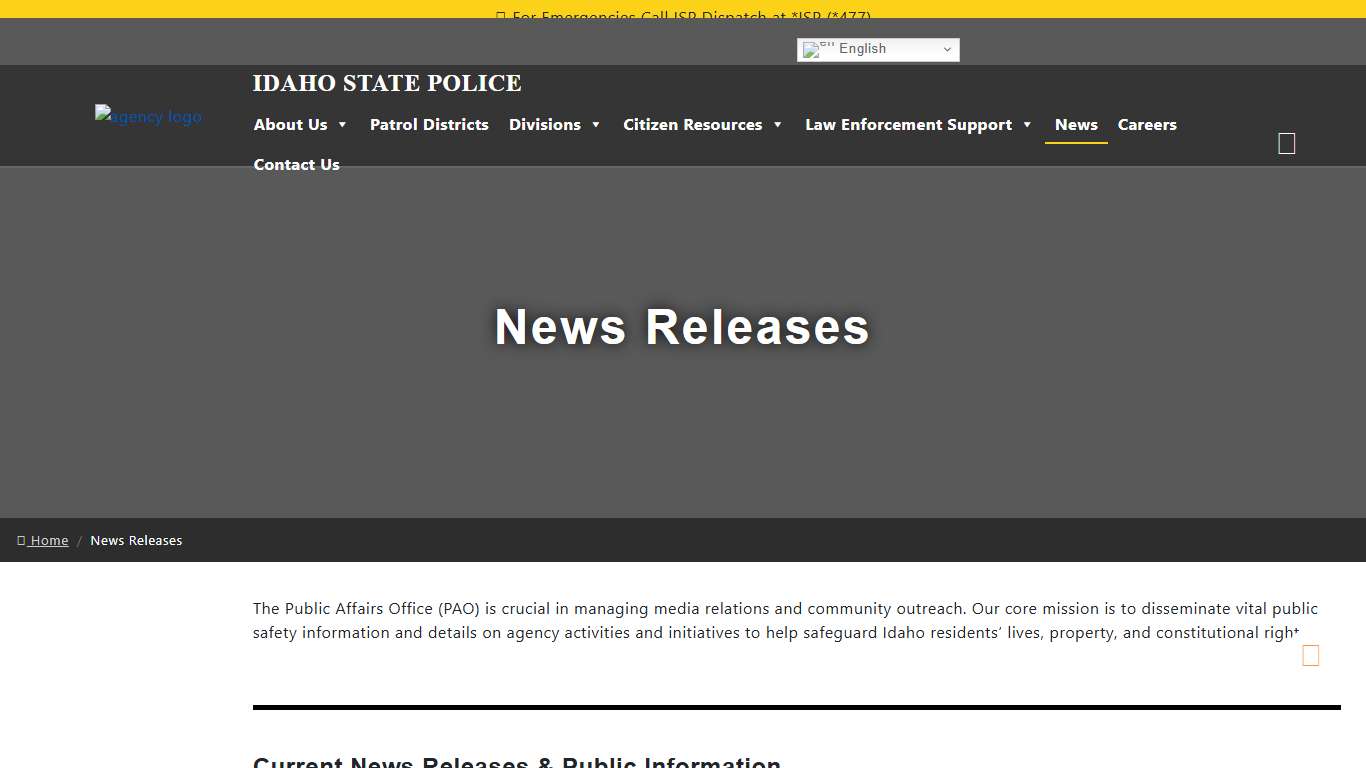Expand the Citizen Resources submenu
This screenshot has height=768, width=1366.
(x=702, y=124)
